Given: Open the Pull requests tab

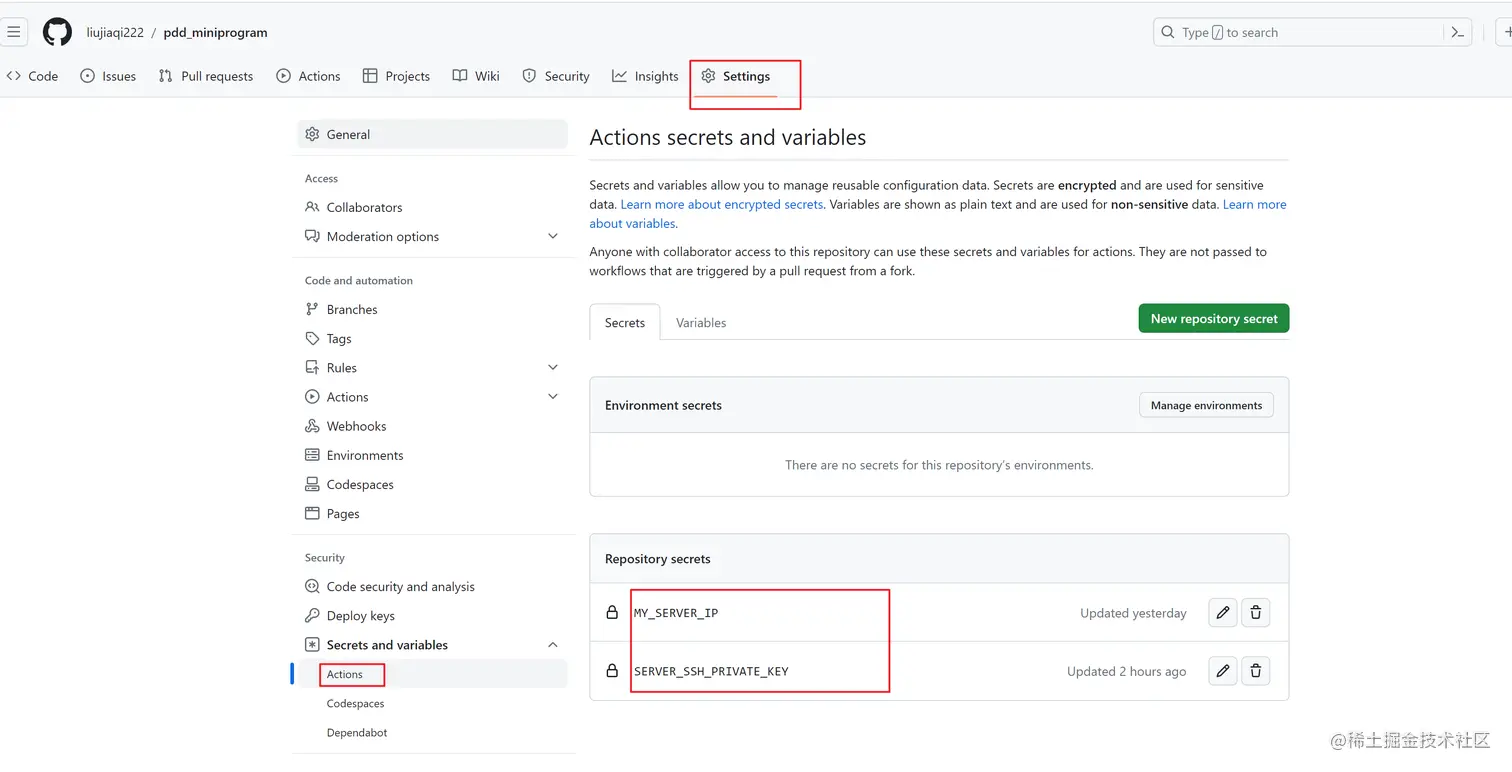Looking at the screenshot, I should (205, 76).
